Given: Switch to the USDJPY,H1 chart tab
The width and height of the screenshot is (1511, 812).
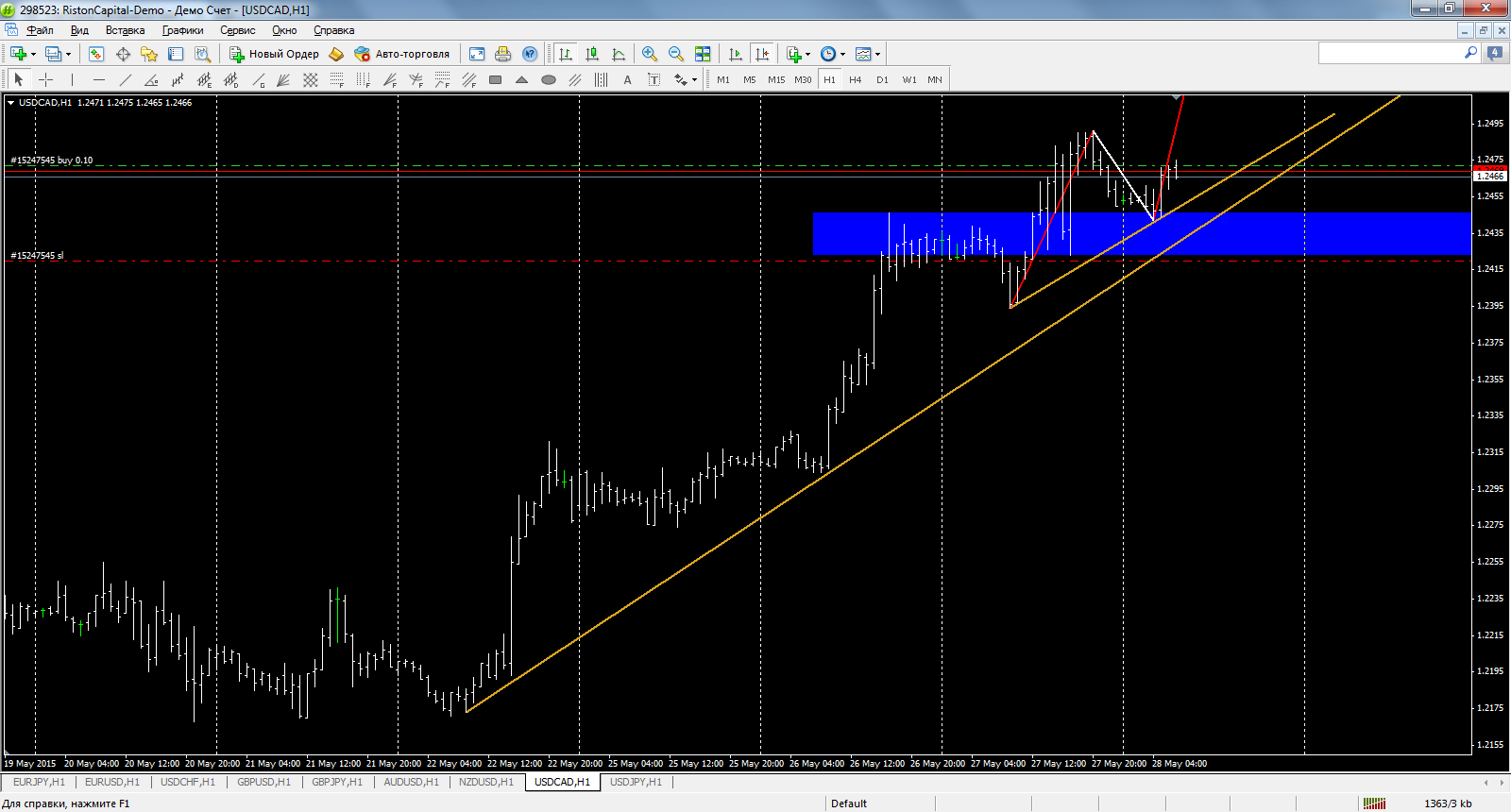Looking at the screenshot, I should tap(636, 782).
